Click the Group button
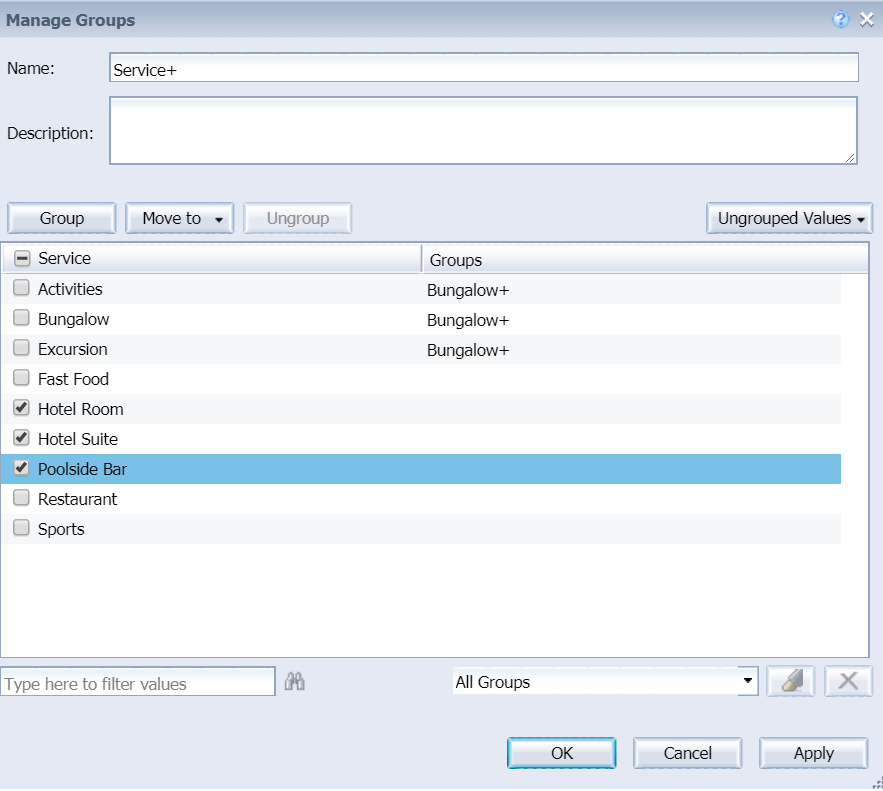 tap(62, 219)
